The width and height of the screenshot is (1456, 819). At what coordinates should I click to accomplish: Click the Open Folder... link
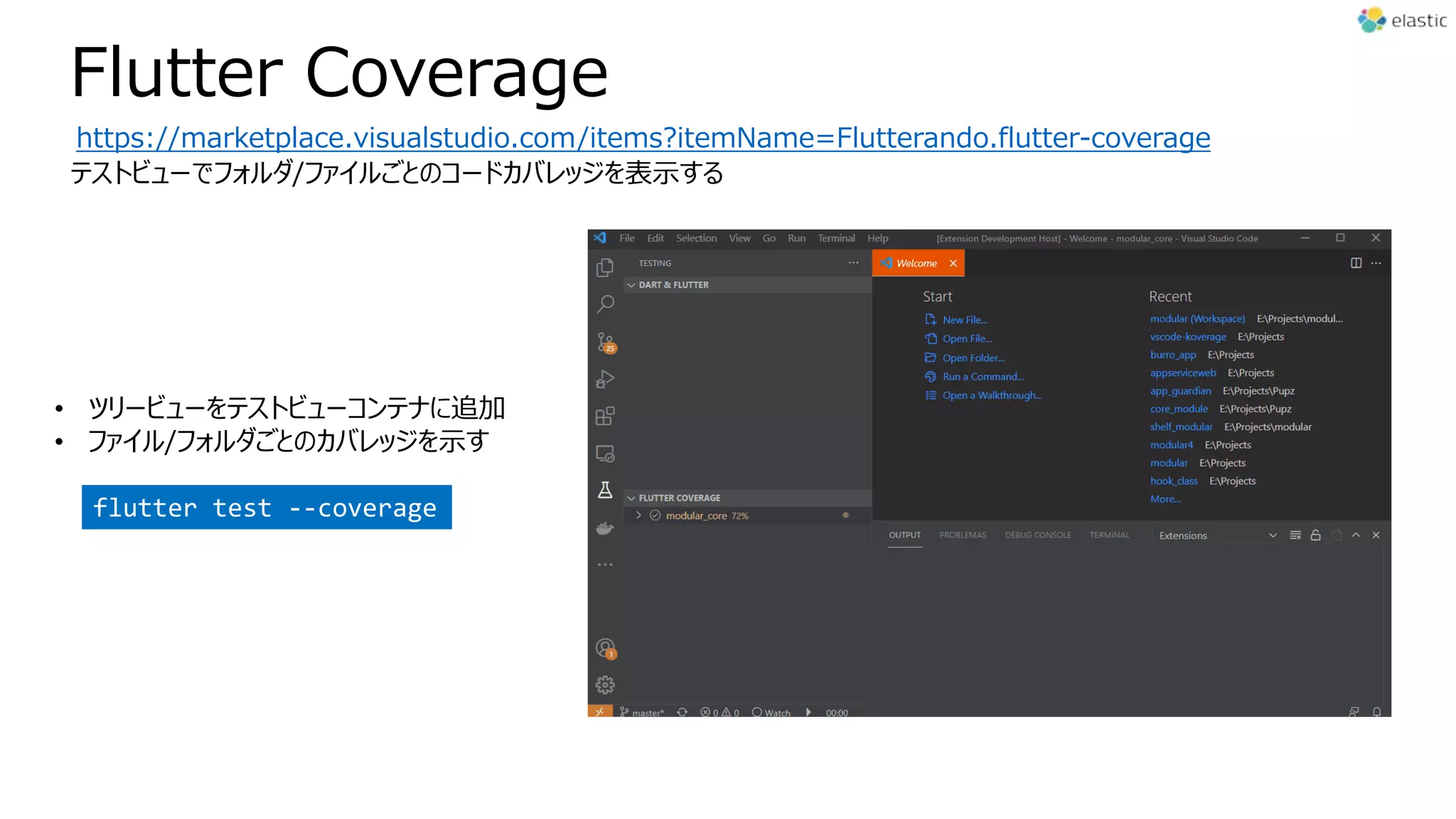[x=973, y=358]
